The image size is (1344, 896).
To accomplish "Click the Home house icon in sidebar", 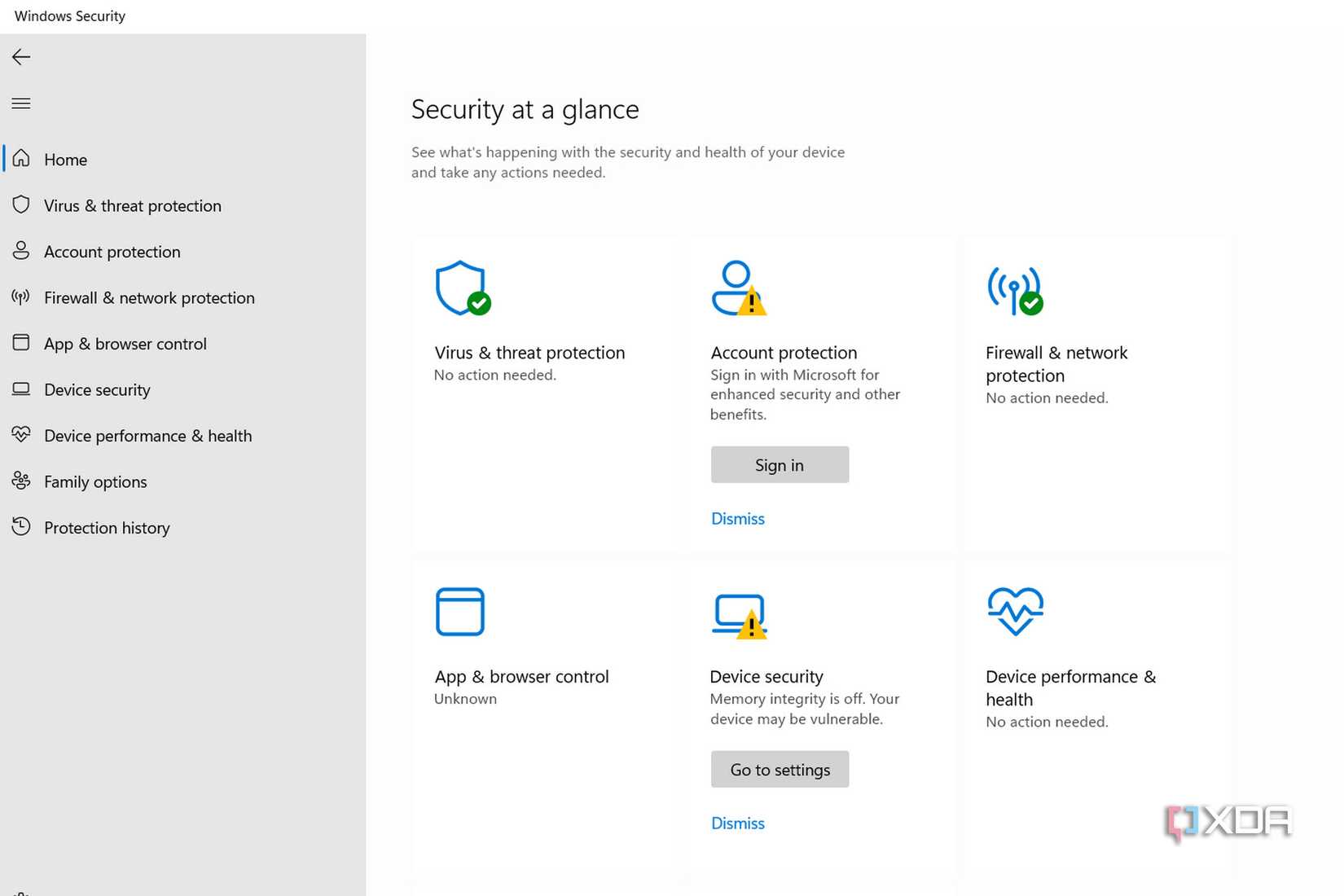I will tap(22, 159).
